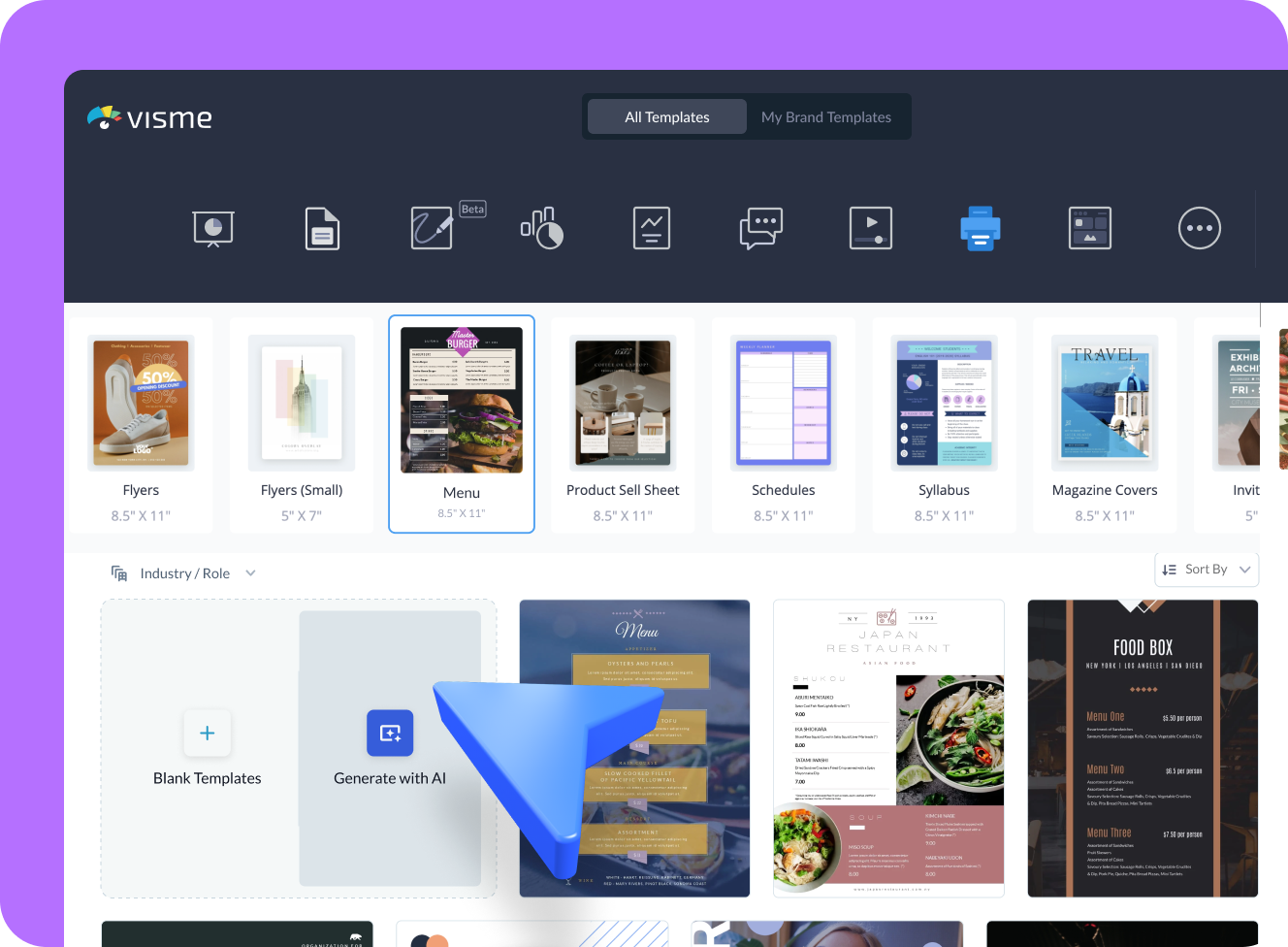Select the Flyers template type
Image resolution: width=1288 pixels, height=947 pixels.
pyautogui.click(x=141, y=425)
